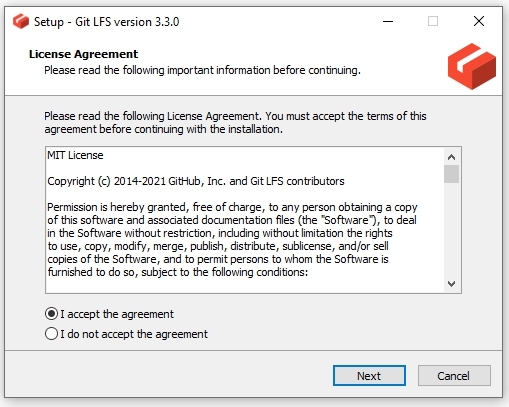Click the large red Git LFS box logo
The height and width of the screenshot is (407, 509).
(x=472, y=66)
